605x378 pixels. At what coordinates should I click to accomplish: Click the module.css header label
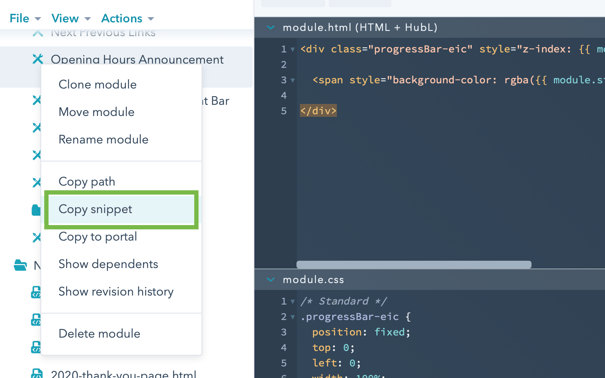313,279
